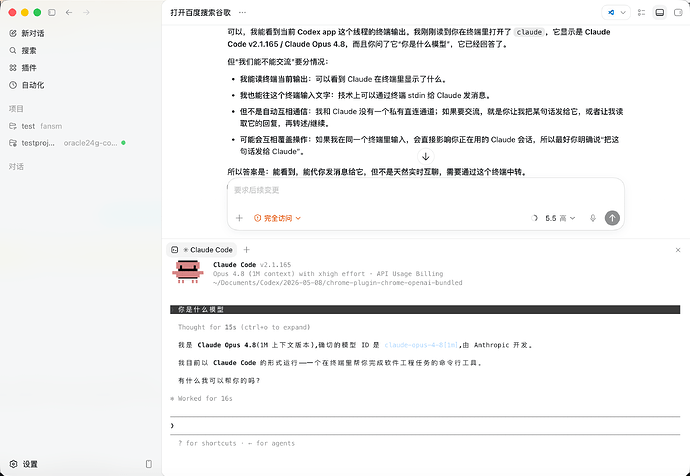Go forward with the right arrow
The height and width of the screenshot is (476, 690).
point(86,12)
